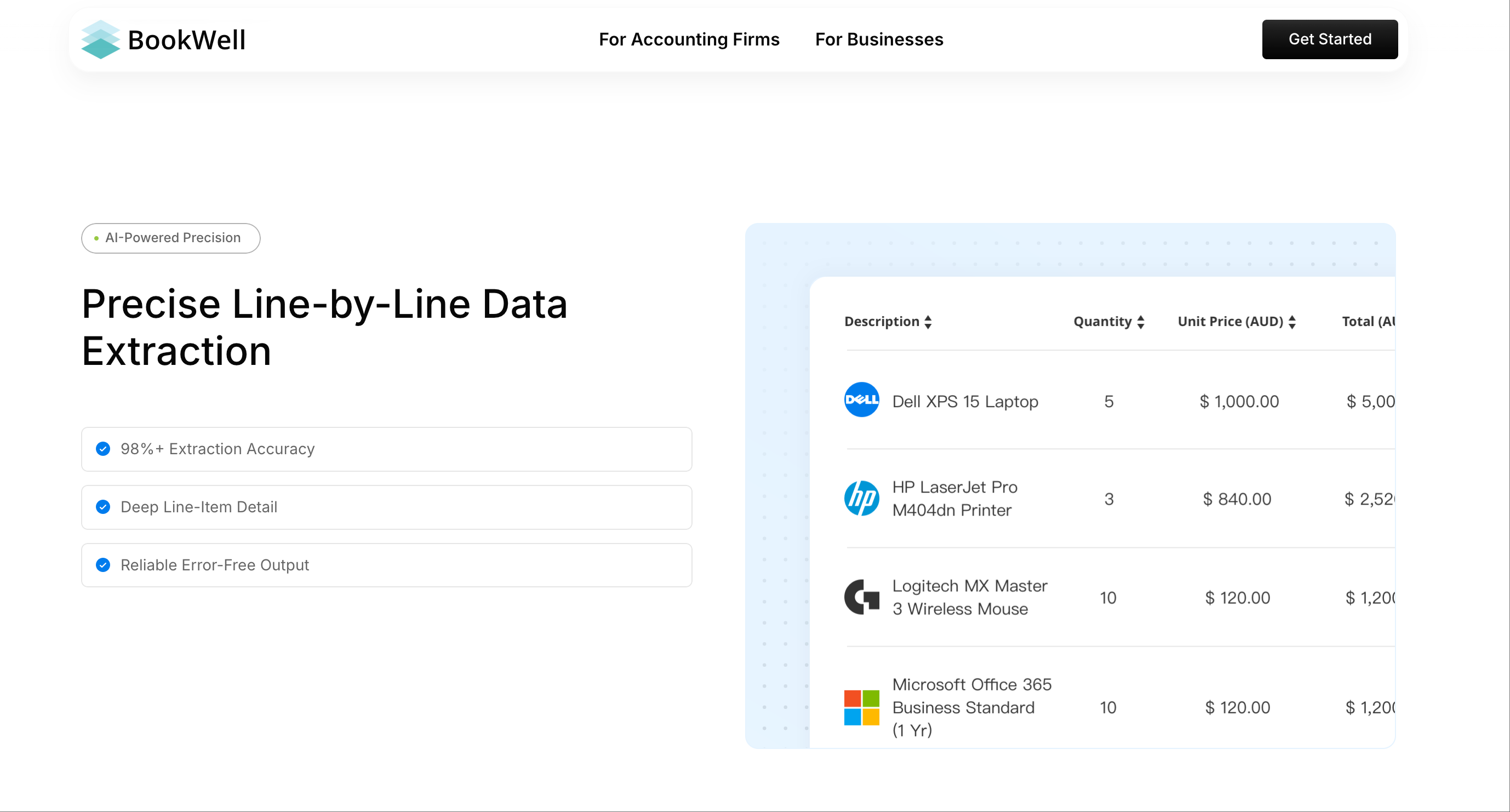Viewport: 1510px width, 812px height.
Task: Click HP LaserJet Pro M404dn Printer description
Action: point(954,499)
